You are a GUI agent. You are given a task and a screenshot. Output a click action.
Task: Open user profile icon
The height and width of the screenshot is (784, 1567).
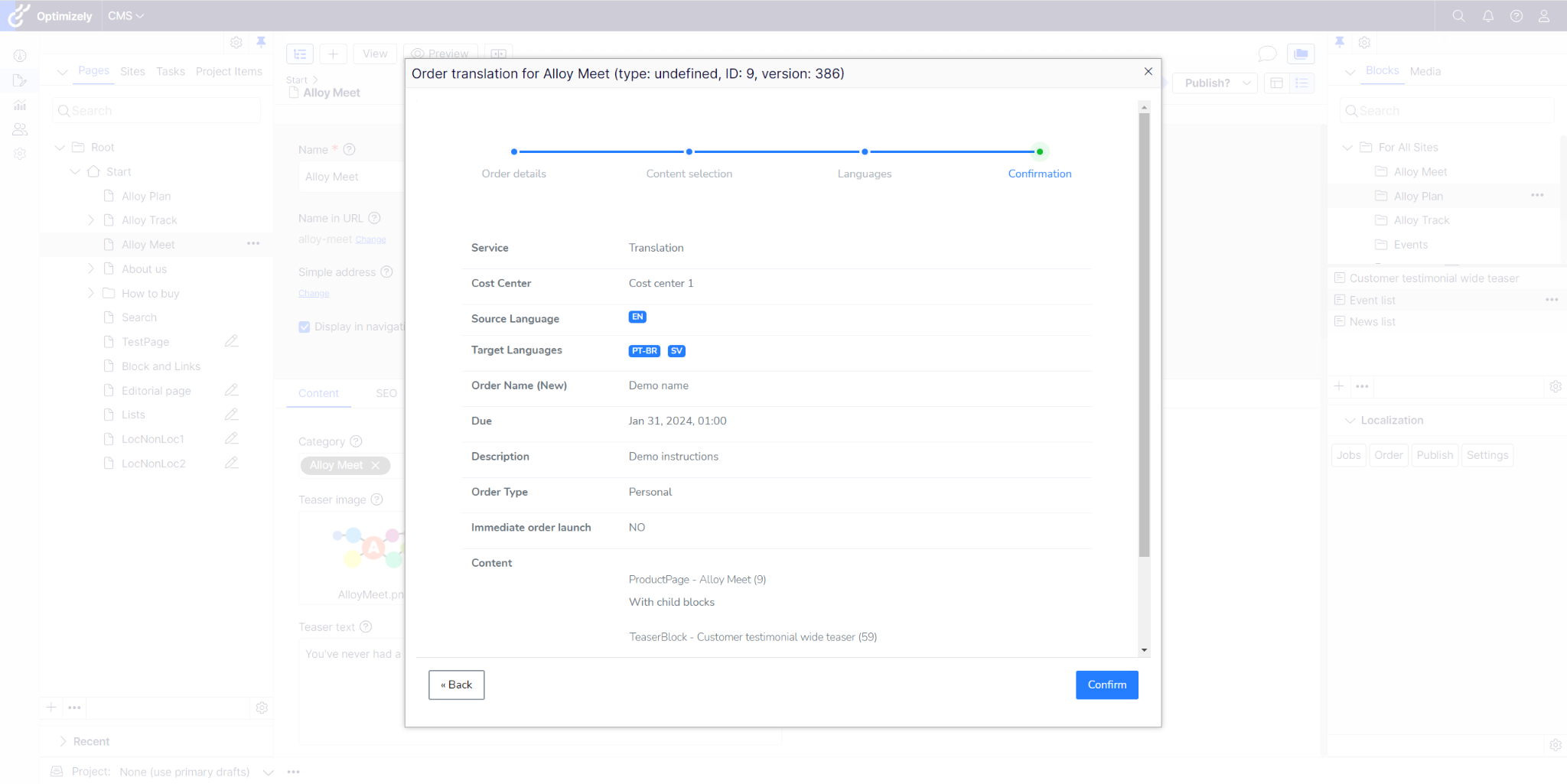pos(1544,16)
